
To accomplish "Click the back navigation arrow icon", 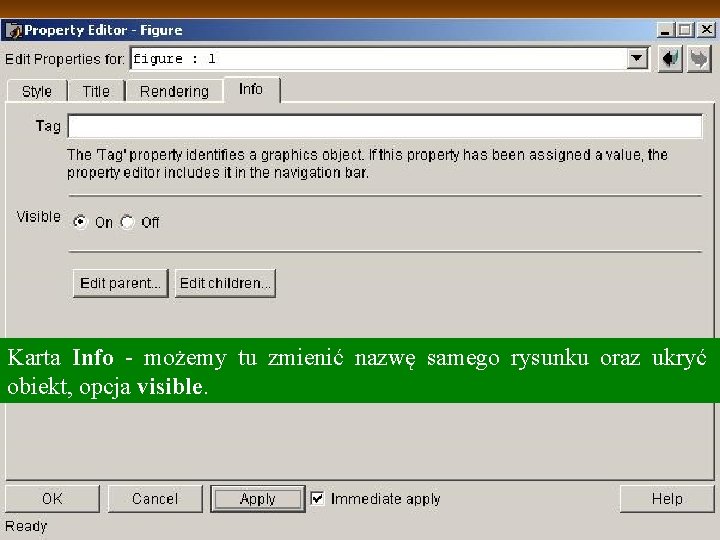I will [x=670, y=59].
